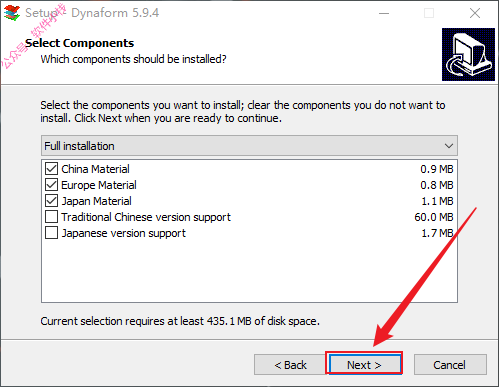Select the Full installation combo box

(x=249, y=146)
